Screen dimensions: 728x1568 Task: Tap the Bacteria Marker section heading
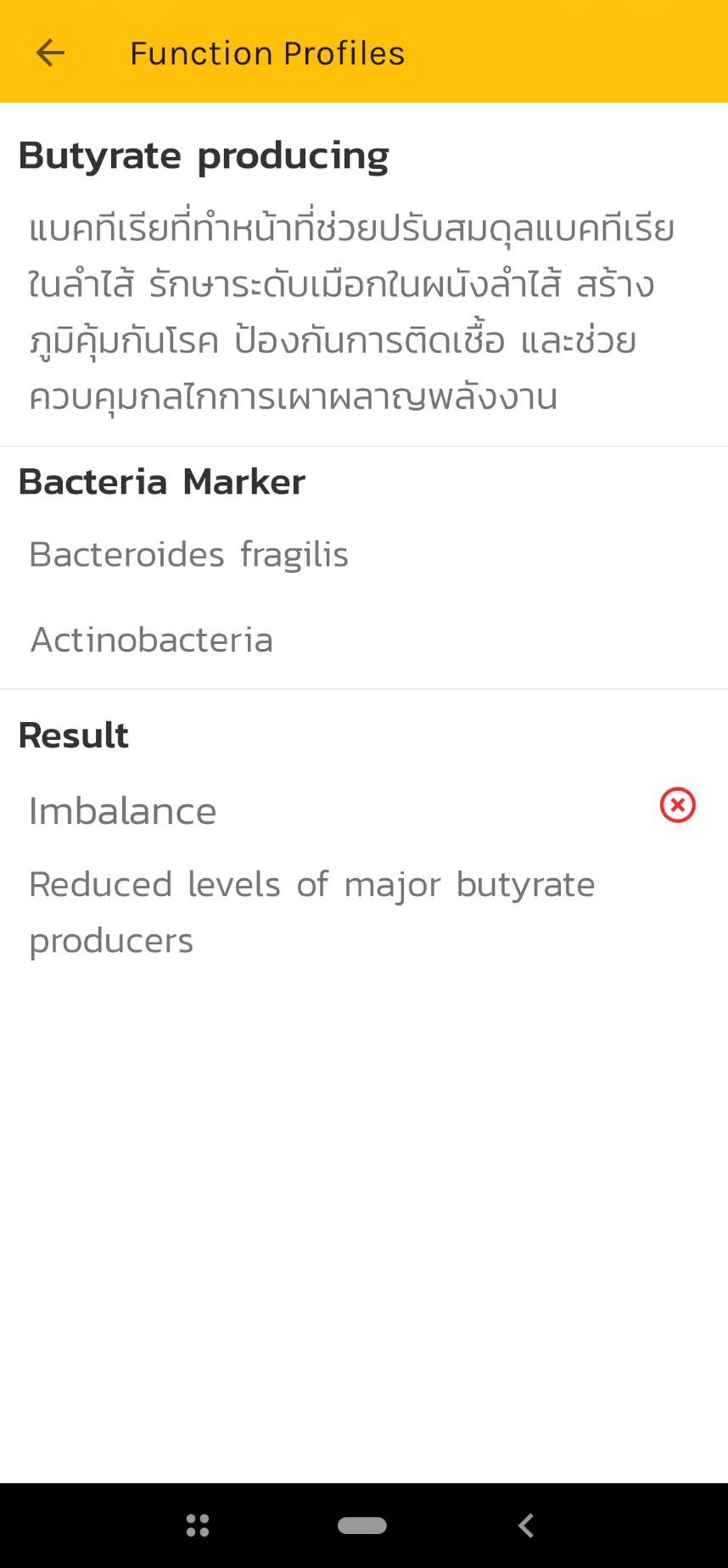[x=161, y=482]
